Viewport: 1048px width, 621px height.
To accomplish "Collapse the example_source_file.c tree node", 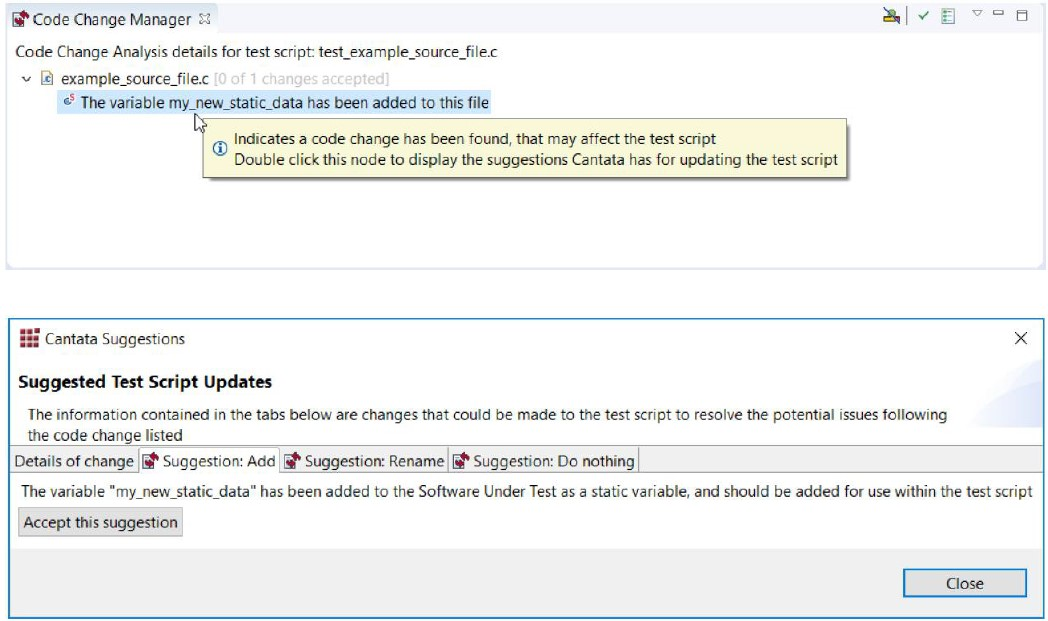I will [26, 79].
